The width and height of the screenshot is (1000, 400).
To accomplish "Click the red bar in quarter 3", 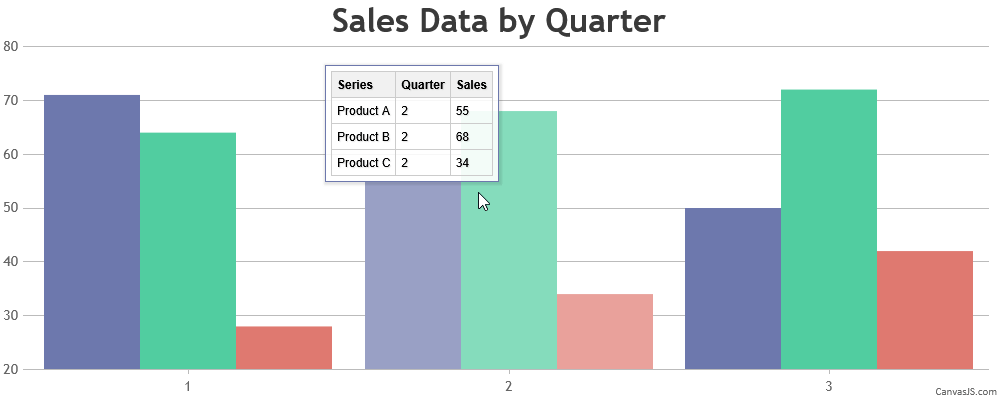I will (925, 310).
